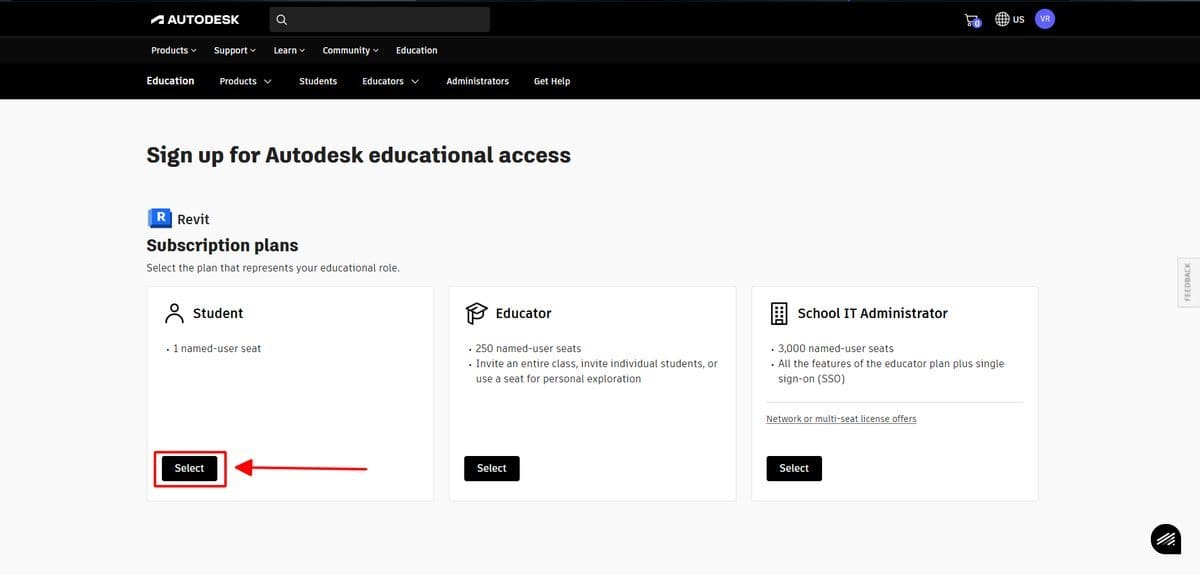Click the School IT Administrator title
Image resolution: width=1200 pixels, height=575 pixels.
(x=872, y=313)
